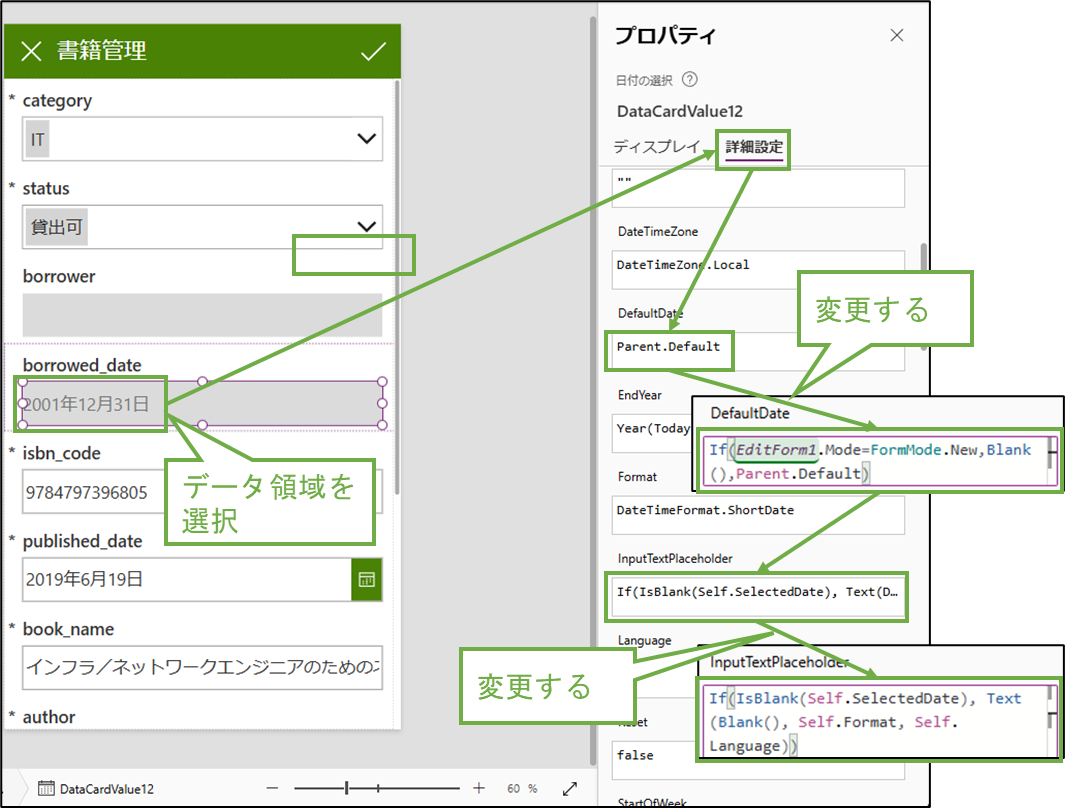Image resolution: width=1065 pixels, height=808 pixels.
Task: Click the 60 % zoom value
Action: (522, 788)
